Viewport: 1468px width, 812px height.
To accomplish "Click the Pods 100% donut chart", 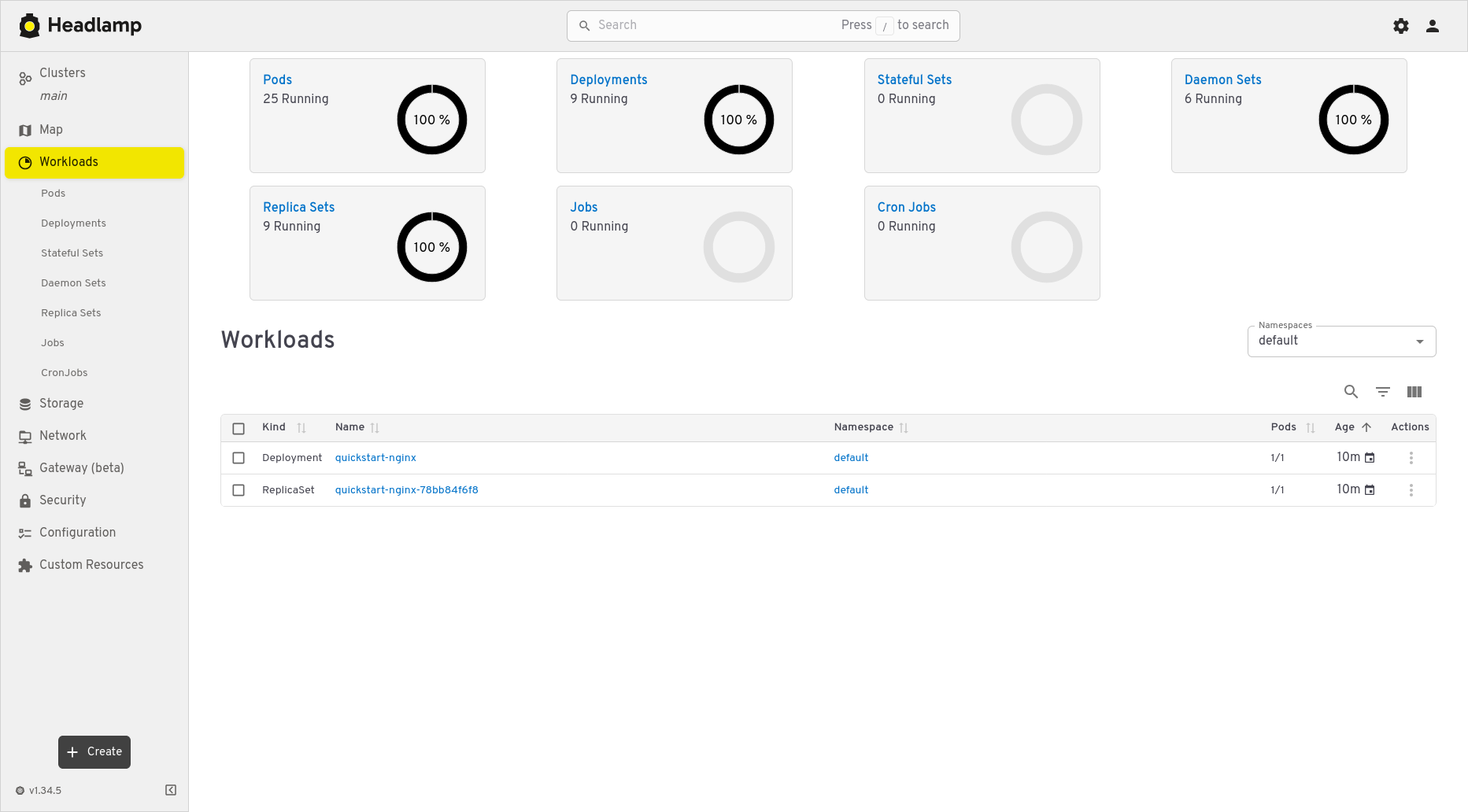I will [431, 120].
